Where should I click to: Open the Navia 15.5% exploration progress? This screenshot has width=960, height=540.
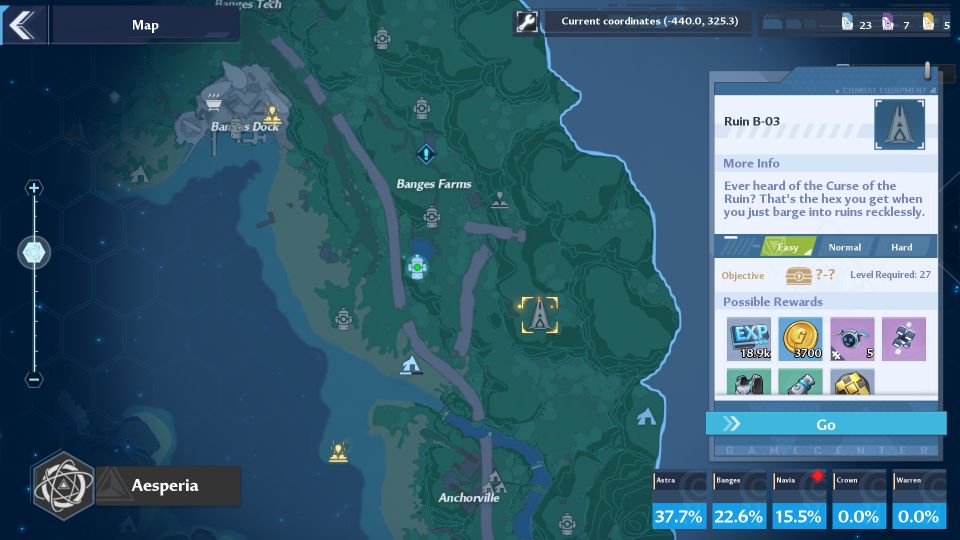pos(798,499)
